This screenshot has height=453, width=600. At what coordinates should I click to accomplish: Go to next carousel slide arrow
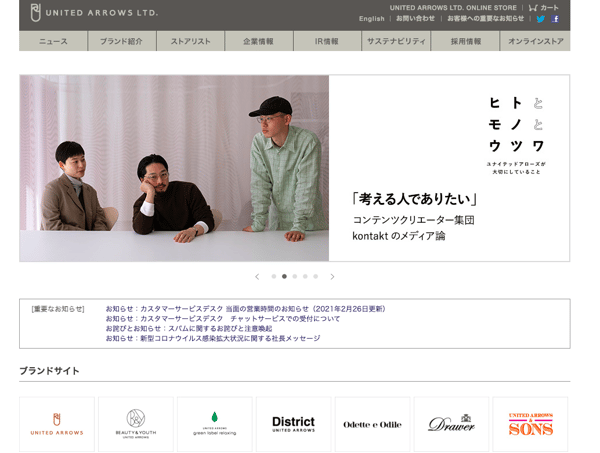click(x=332, y=277)
